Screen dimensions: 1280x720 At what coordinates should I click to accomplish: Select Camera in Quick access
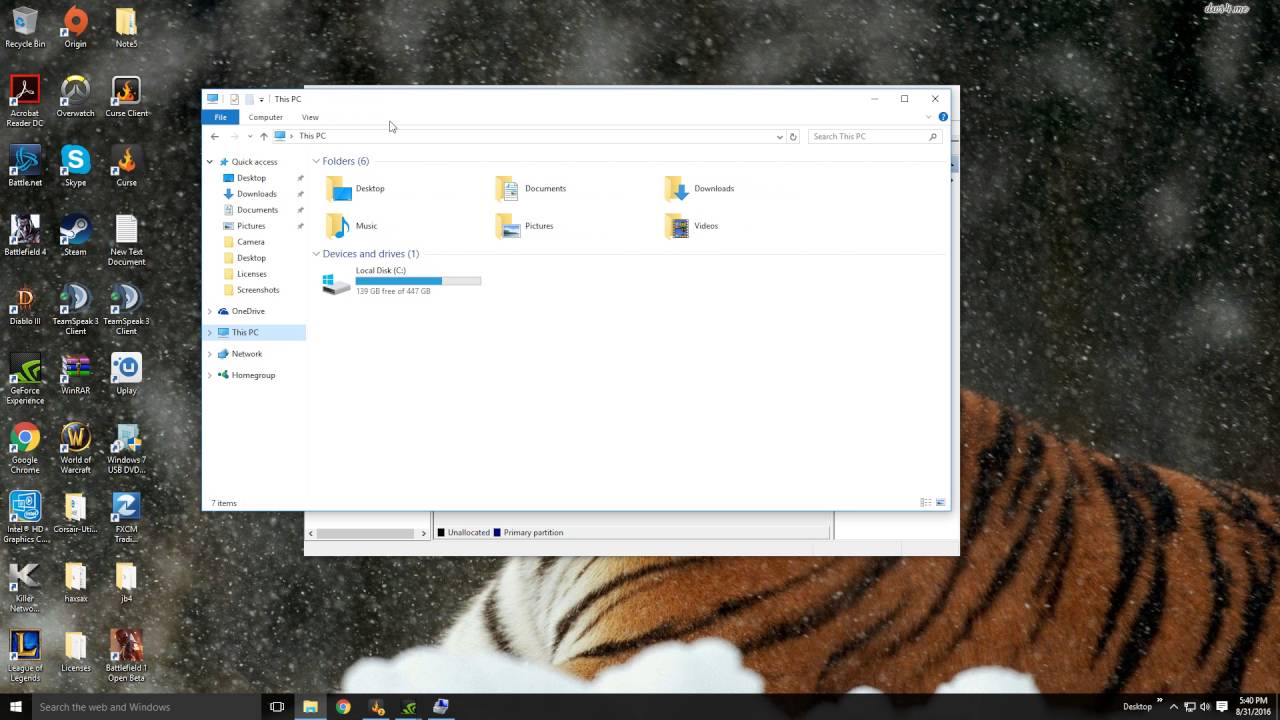pos(251,242)
